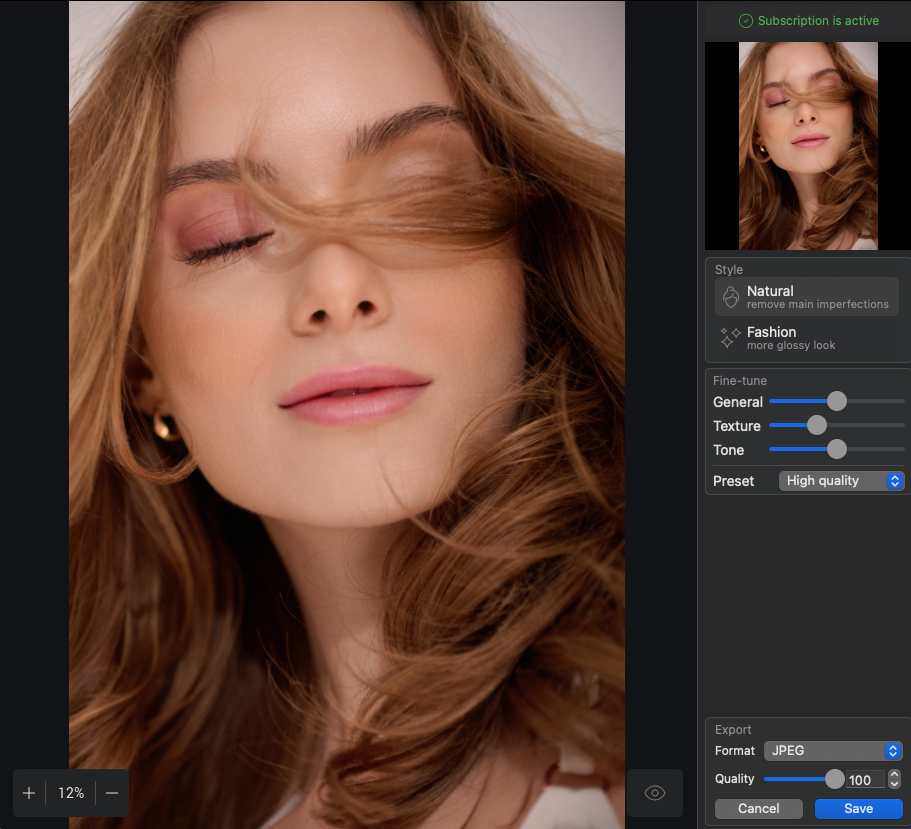Toggle the eye before/after preview
This screenshot has width=911, height=829.
655,793
